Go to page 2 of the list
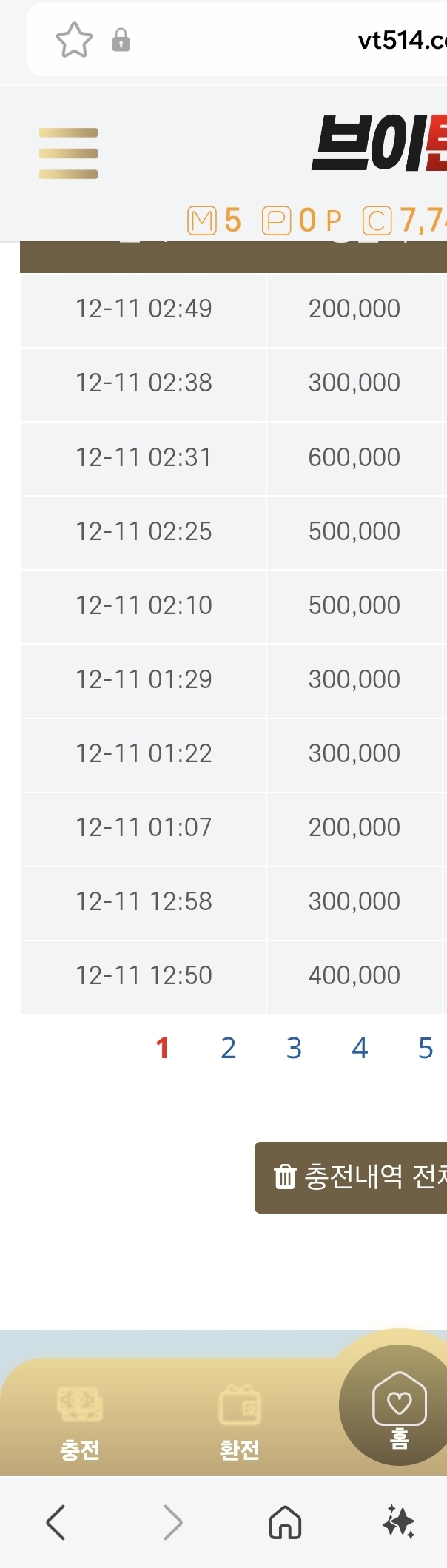The image size is (447, 1568). coord(228,1048)
